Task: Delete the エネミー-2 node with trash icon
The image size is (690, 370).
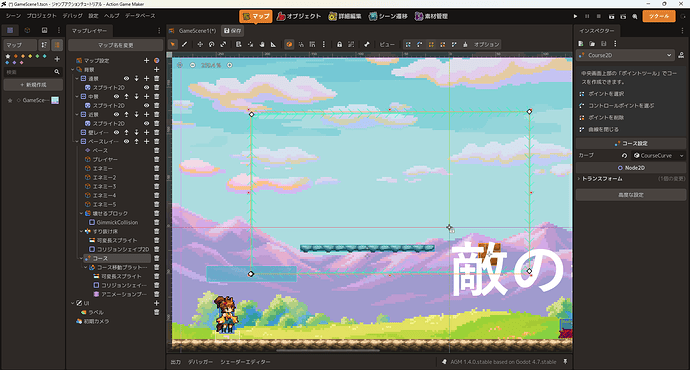Action: click(156, 177)
